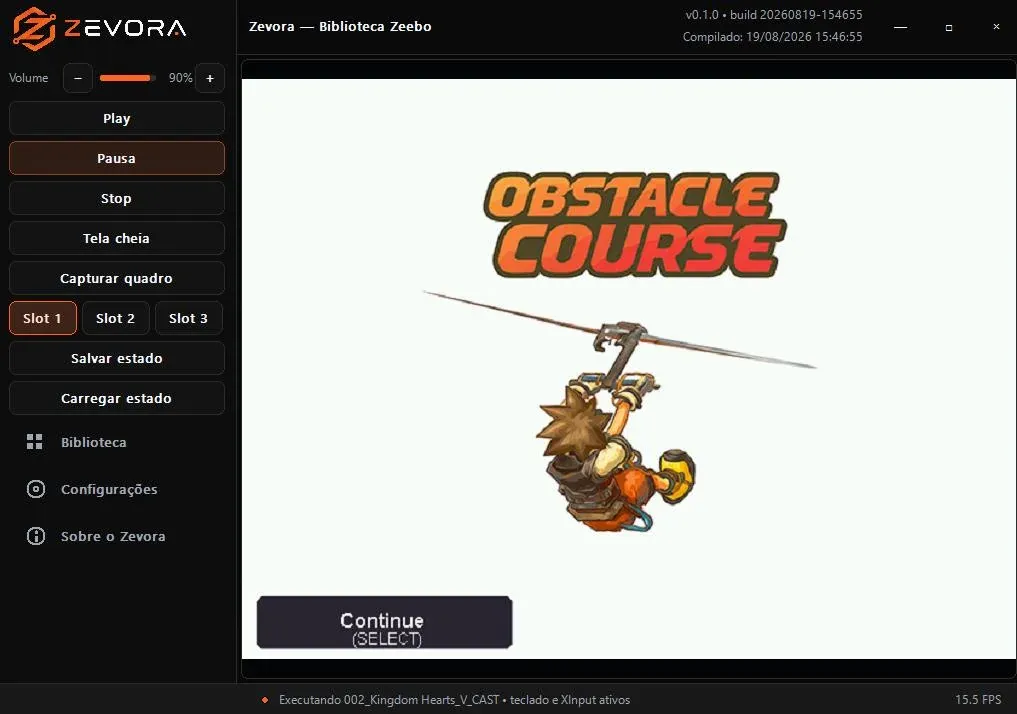Click the Obstacle Course title logo
Image resolution: width=1017 pixels, height=714 pixels.
pos(634,224)
